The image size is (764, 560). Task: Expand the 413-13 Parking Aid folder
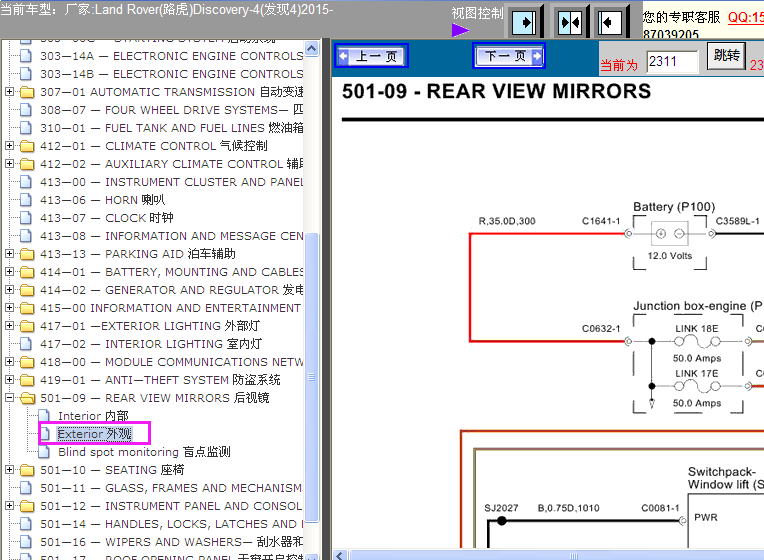coord(9,253)
